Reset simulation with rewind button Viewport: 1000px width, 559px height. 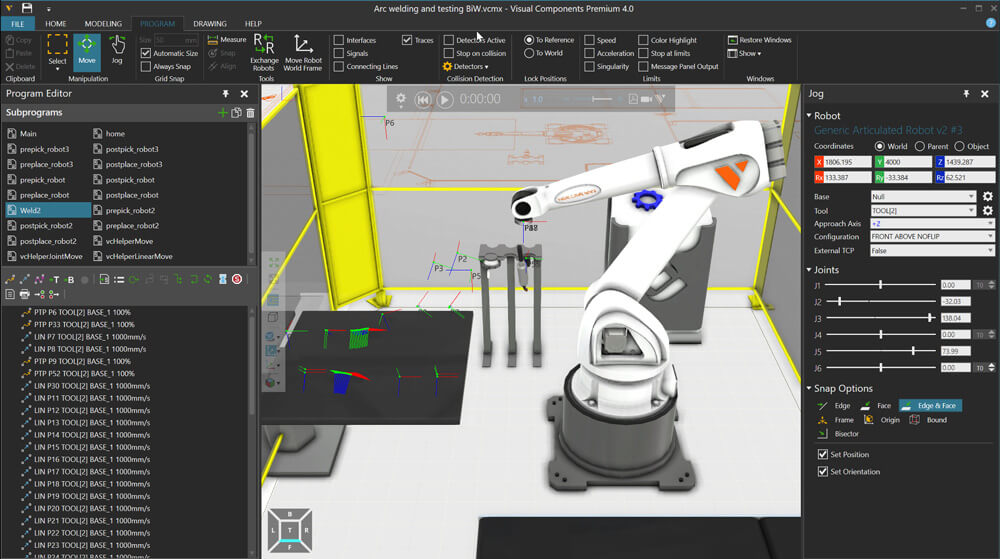(x=423, y=99)
